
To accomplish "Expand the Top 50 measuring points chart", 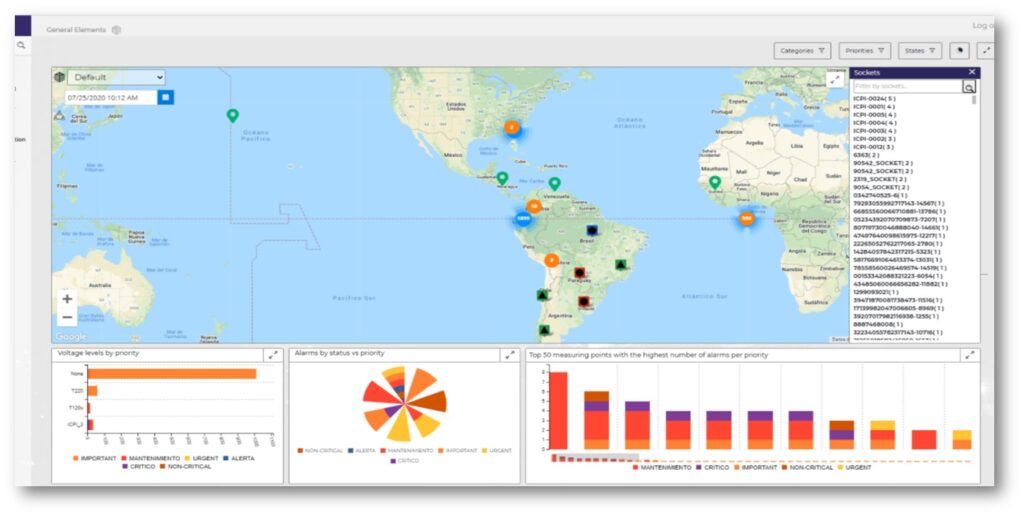I will (x=969, y=355).
